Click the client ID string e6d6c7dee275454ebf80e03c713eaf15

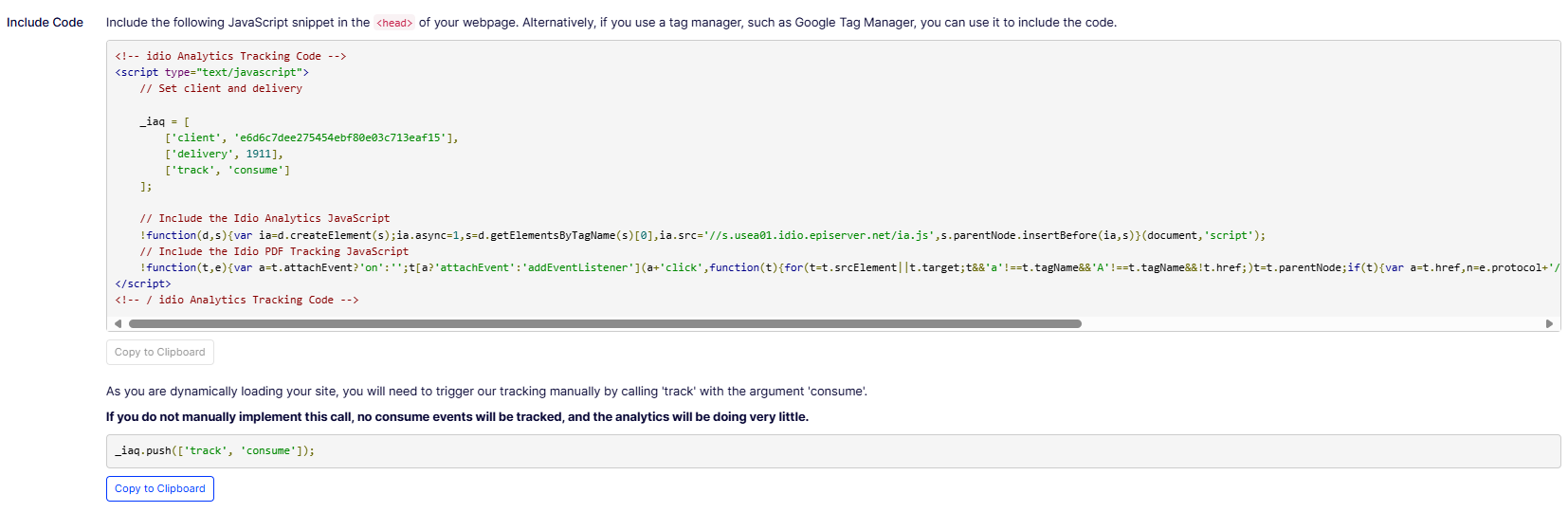pyautogui.click(x=340, y=137)
